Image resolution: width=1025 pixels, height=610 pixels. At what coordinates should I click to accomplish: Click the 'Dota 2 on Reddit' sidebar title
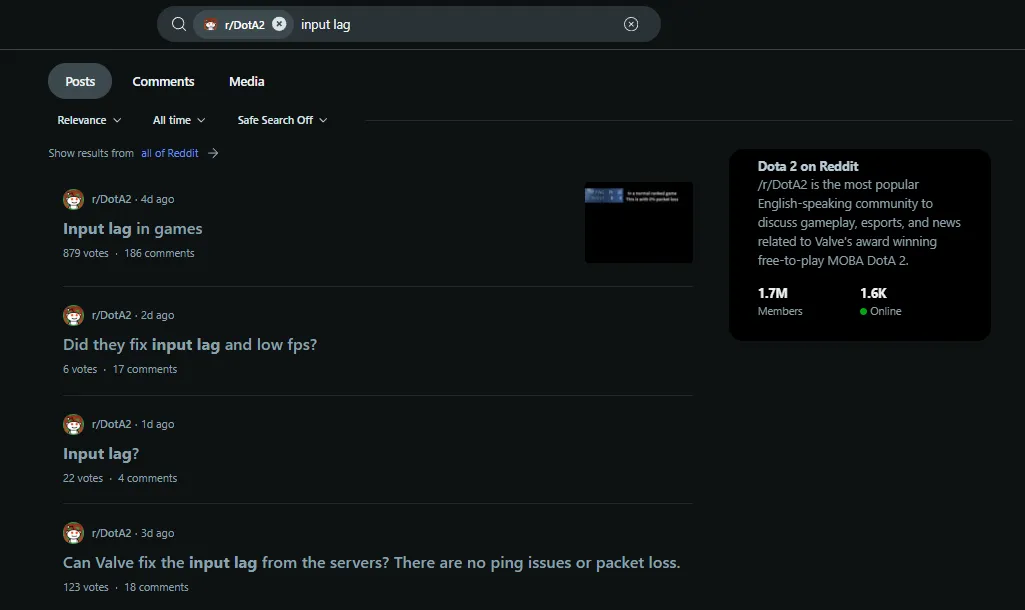click(808, 166)
